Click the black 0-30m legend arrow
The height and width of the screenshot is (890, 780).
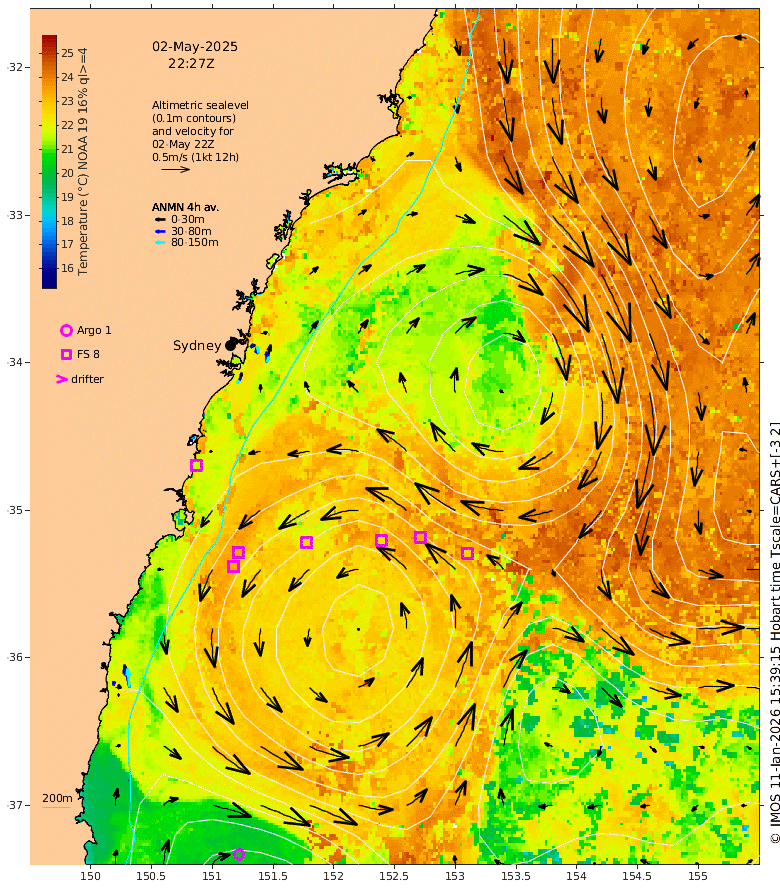coord(161,219)
